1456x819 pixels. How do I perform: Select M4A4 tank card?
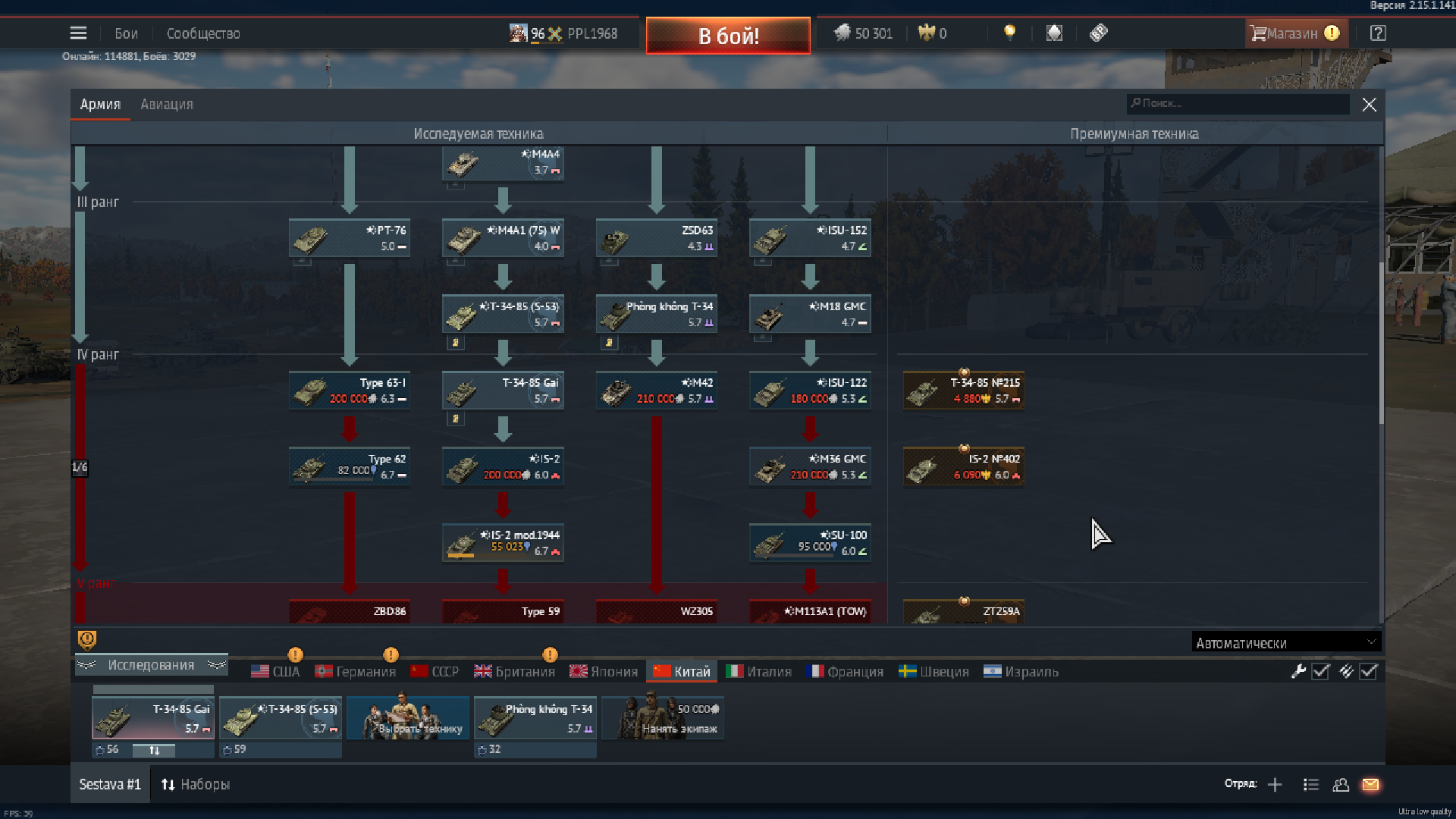pyautogui.click(x=503, y=163)
